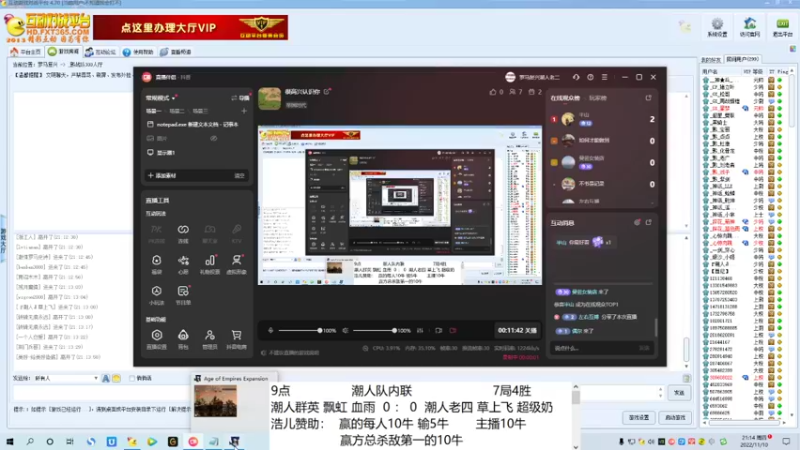Click the headset support icon in title bar

tap(576, 77)
